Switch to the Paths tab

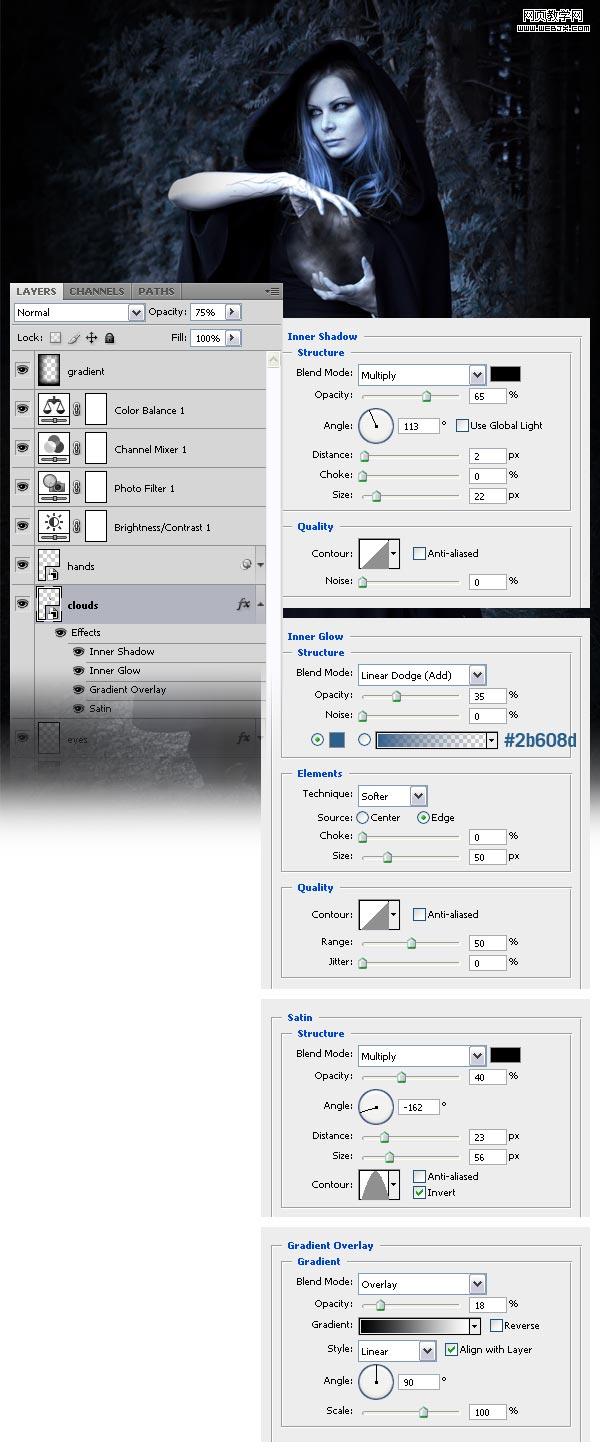[156, 291]
